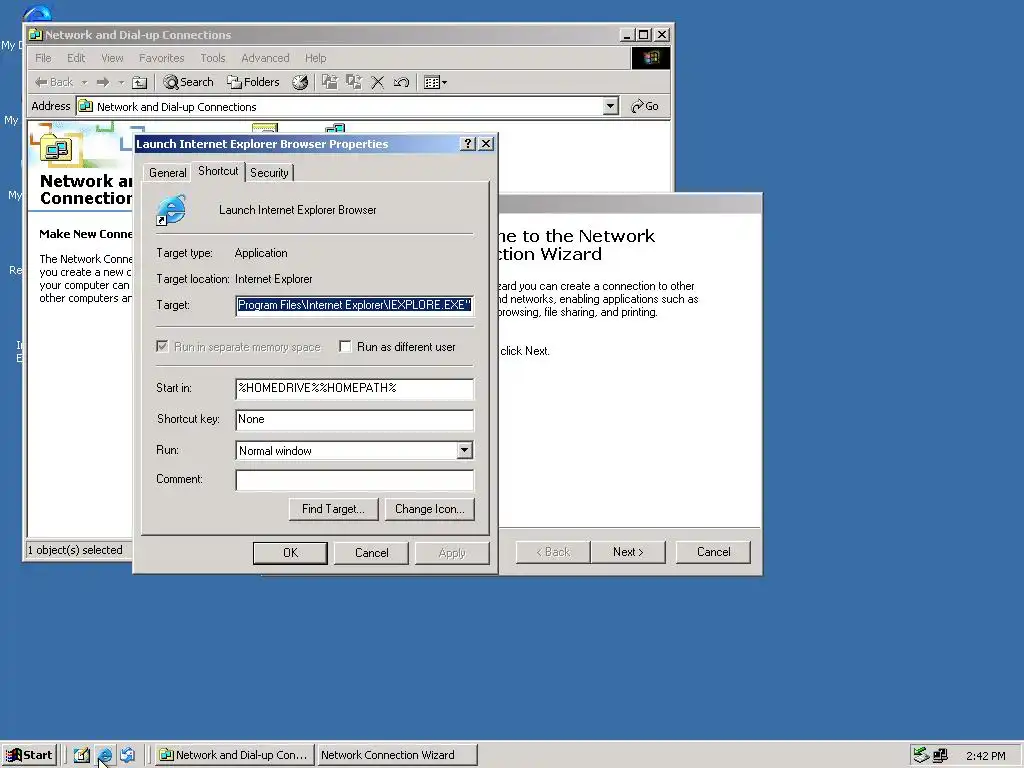
Task: Open the Help menu
Action: click(x=315, y=58)
